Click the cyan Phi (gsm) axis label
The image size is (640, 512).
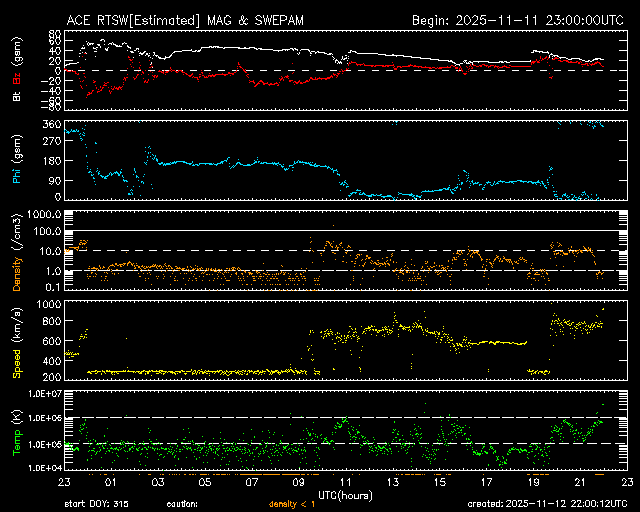pyautogui.click(x=17, y=160)
